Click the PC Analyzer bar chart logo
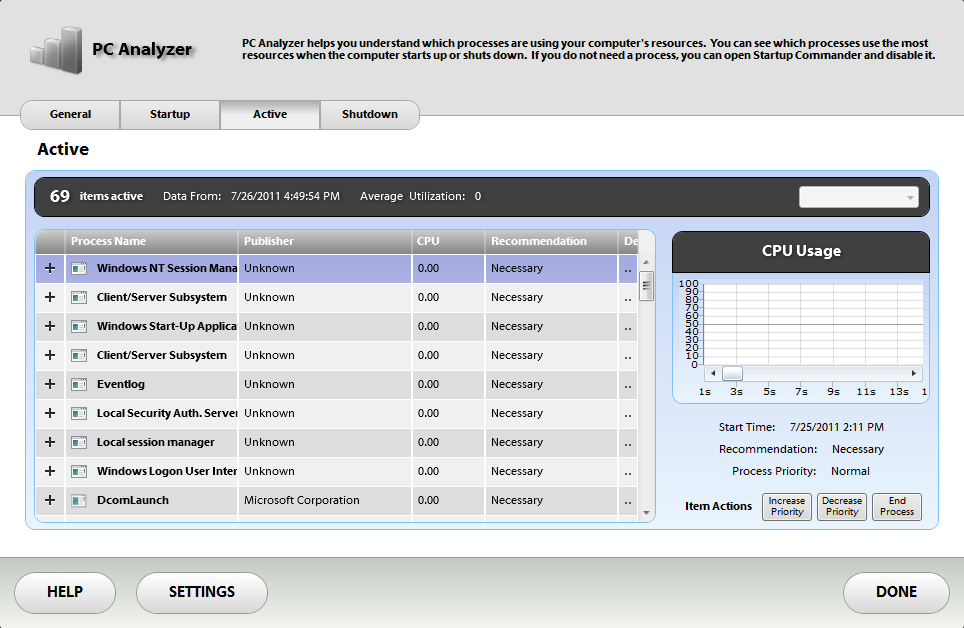This screenshot has width=964, height=628. click(56, 50)
